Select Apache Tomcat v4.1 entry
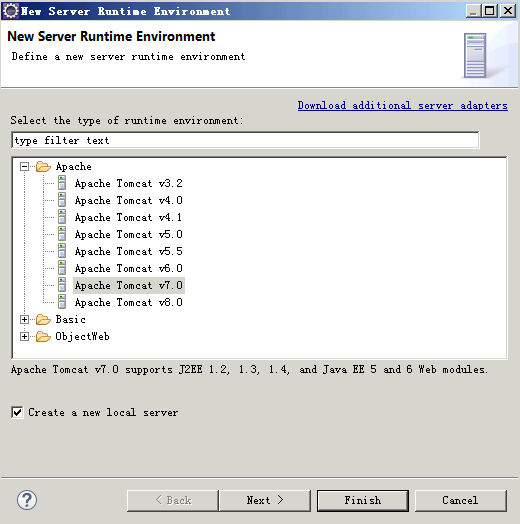The width and height of the screenshot is (520, 524). point(129,217)
